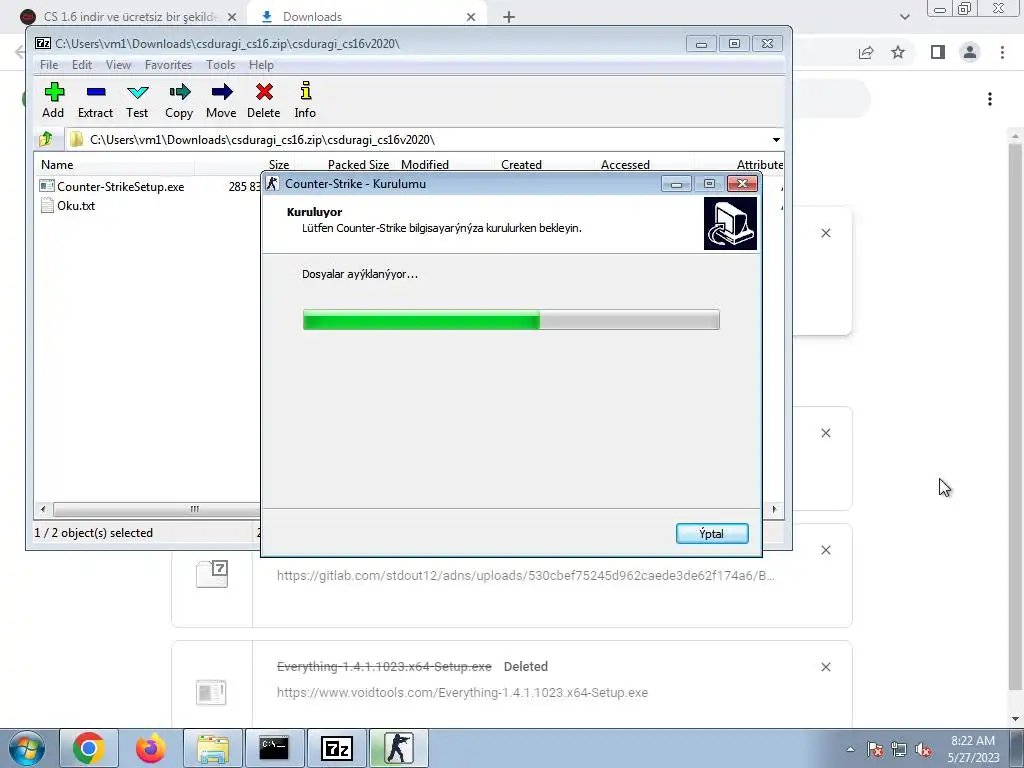Open Chrome three-dot main menu
Image resolution: width=1024 pixels, height=768 pixels.
[x=1002, y=52]
